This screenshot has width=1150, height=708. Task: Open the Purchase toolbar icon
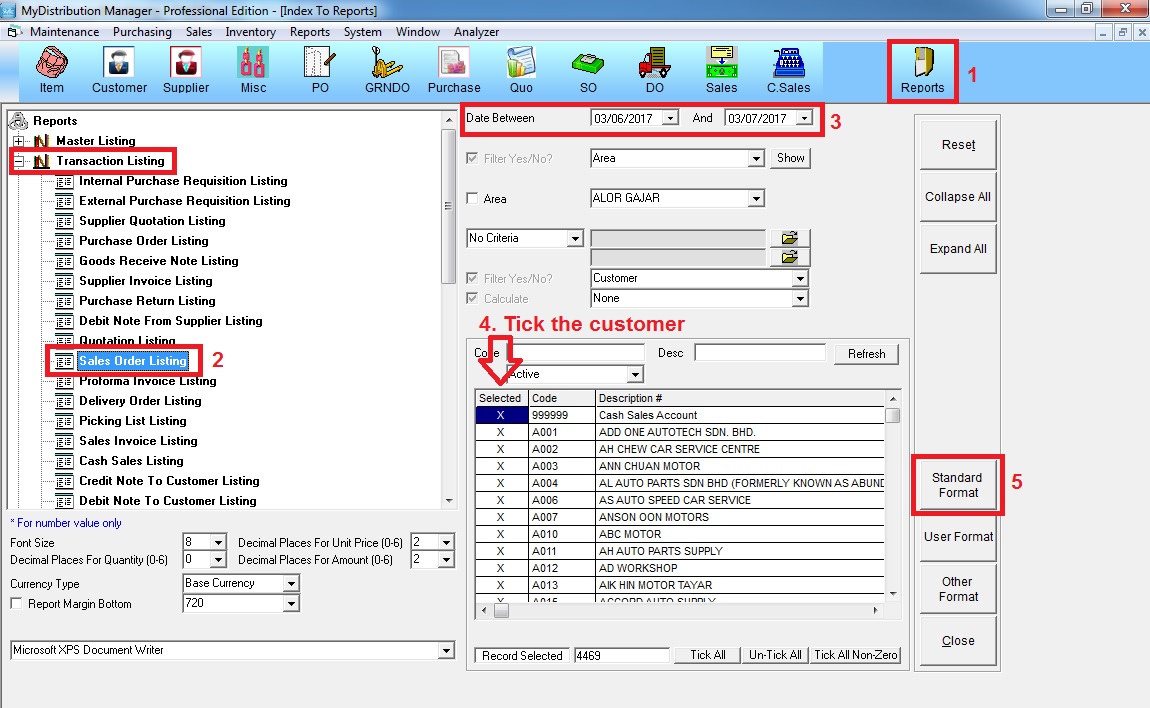point(454,70)
